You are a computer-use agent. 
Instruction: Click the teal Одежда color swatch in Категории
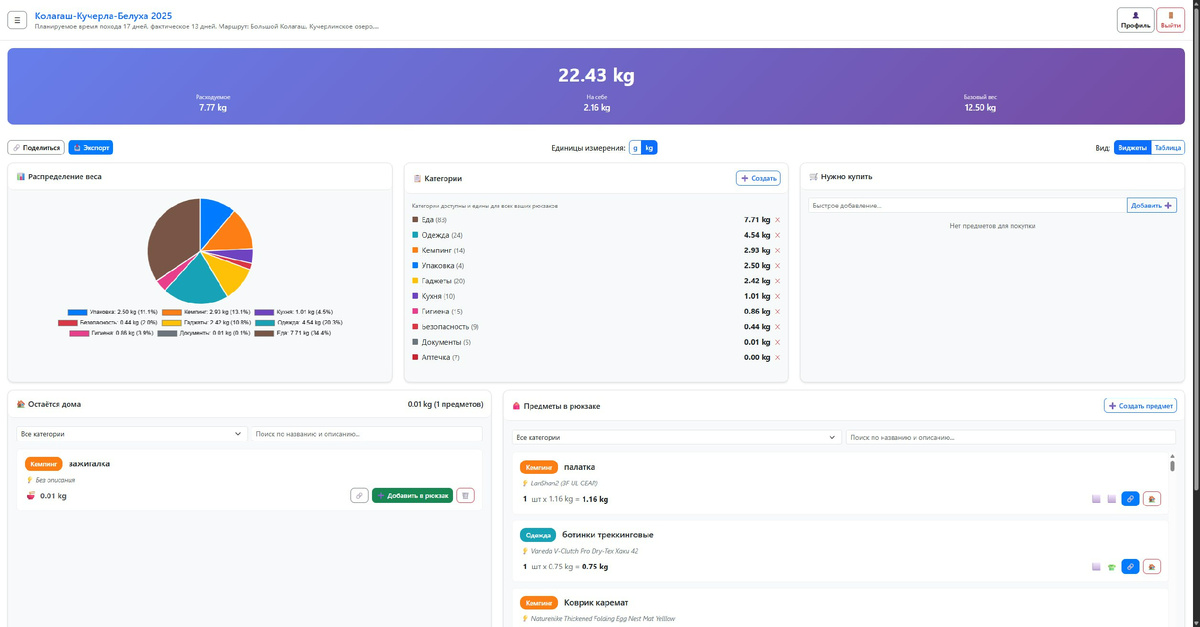(x=416, y=235)
